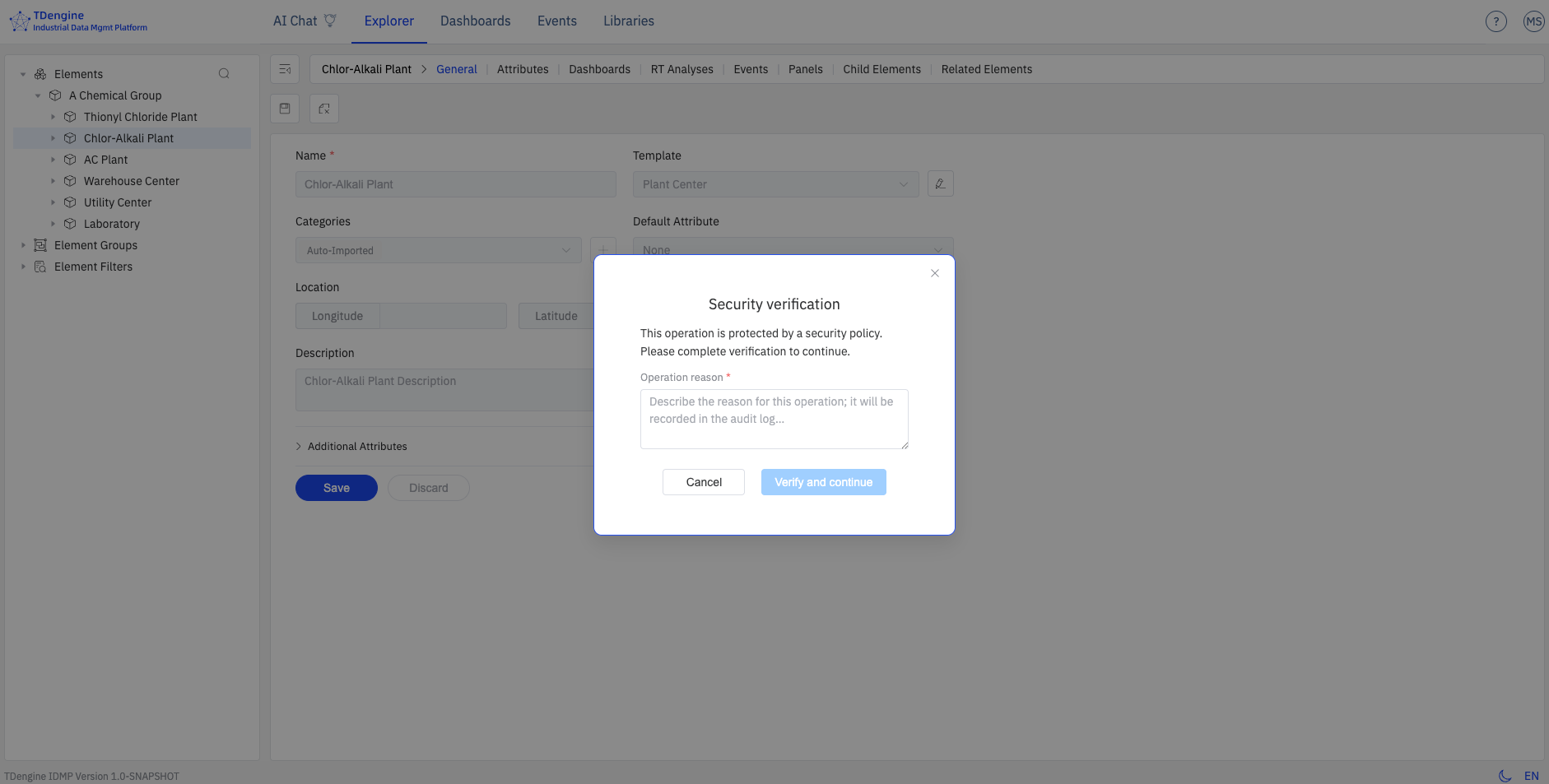Viewport: 1549px width, 784px height.
Task: Open the Child Elements tab
Action: point(881,69)
